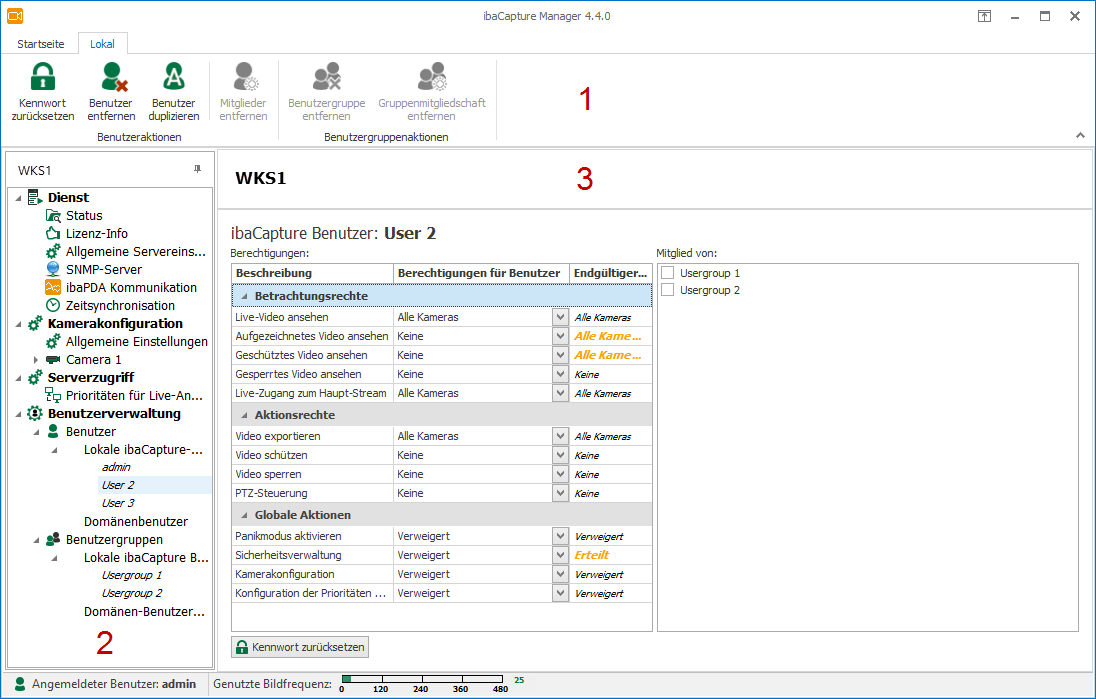
Task: Select Zeitsynchronisation in the tree
Action: pyautogui.click(x=120, y=306)
